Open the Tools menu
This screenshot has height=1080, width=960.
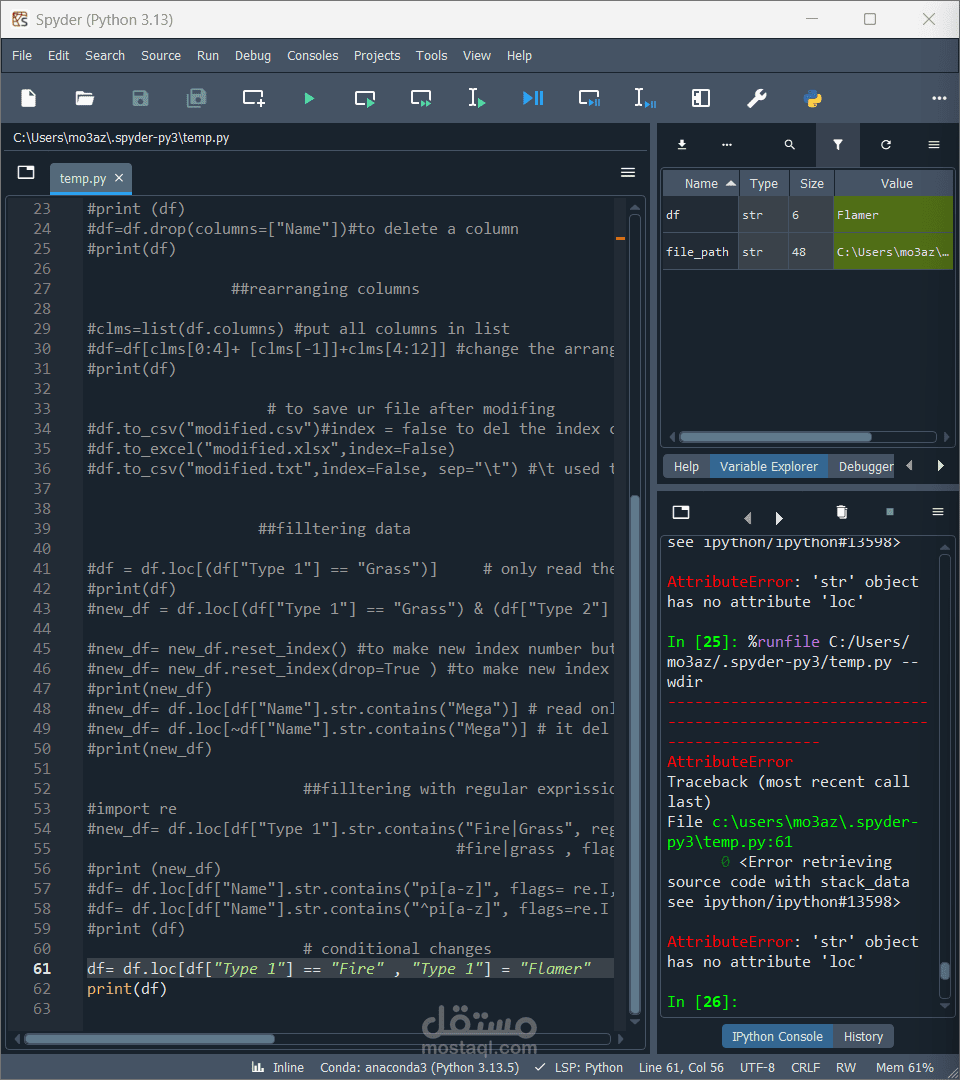pos(432,56)
